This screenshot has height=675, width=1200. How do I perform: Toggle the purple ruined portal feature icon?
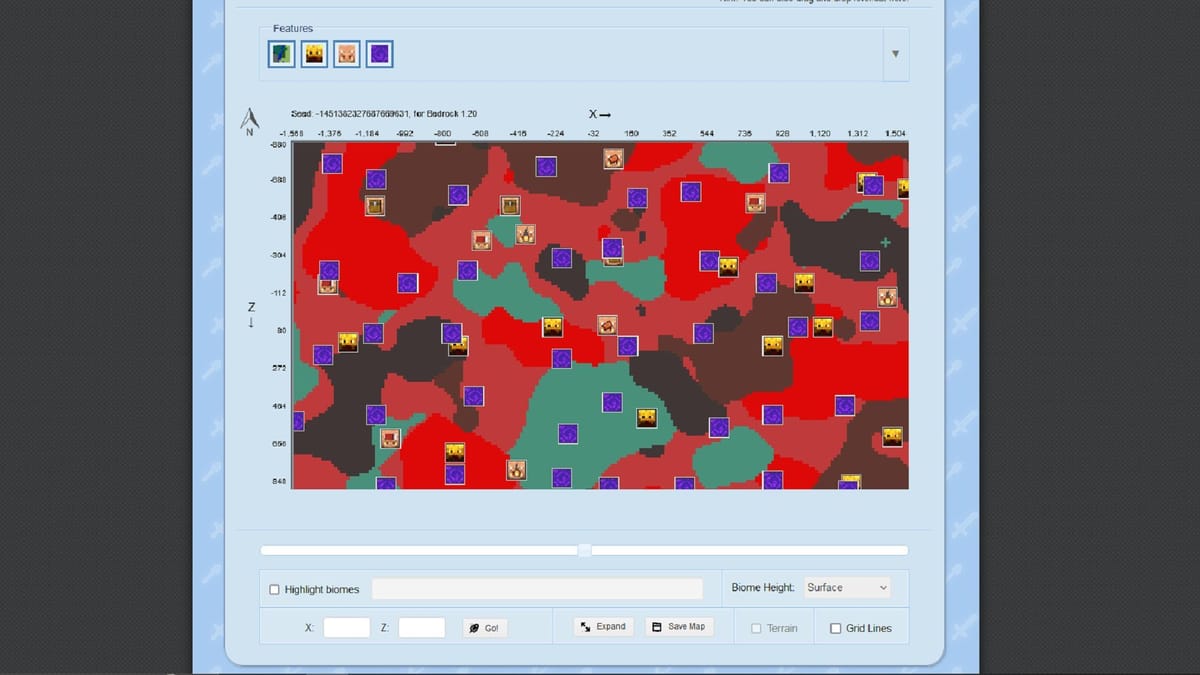tap(379, 53)
